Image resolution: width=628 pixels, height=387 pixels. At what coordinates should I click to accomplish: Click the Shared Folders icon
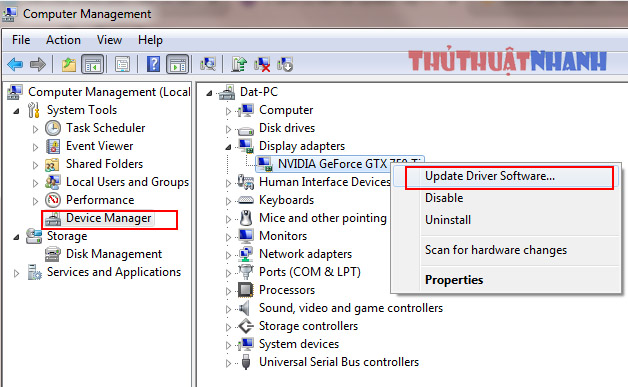point(52,164)
